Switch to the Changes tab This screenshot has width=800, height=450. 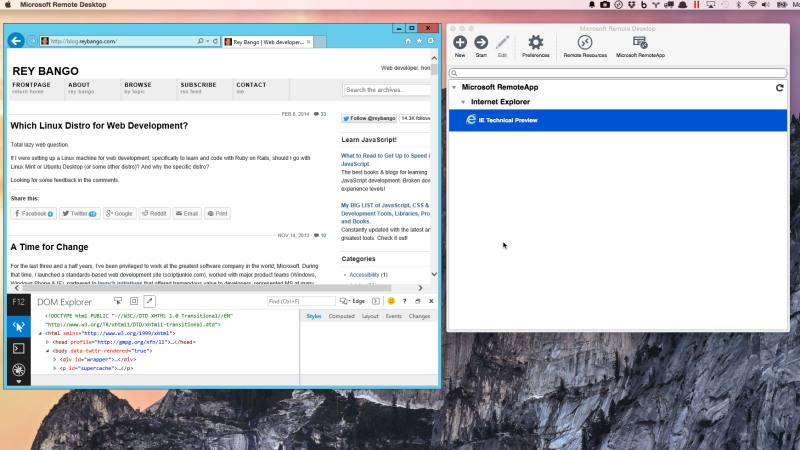pos(419,316)
